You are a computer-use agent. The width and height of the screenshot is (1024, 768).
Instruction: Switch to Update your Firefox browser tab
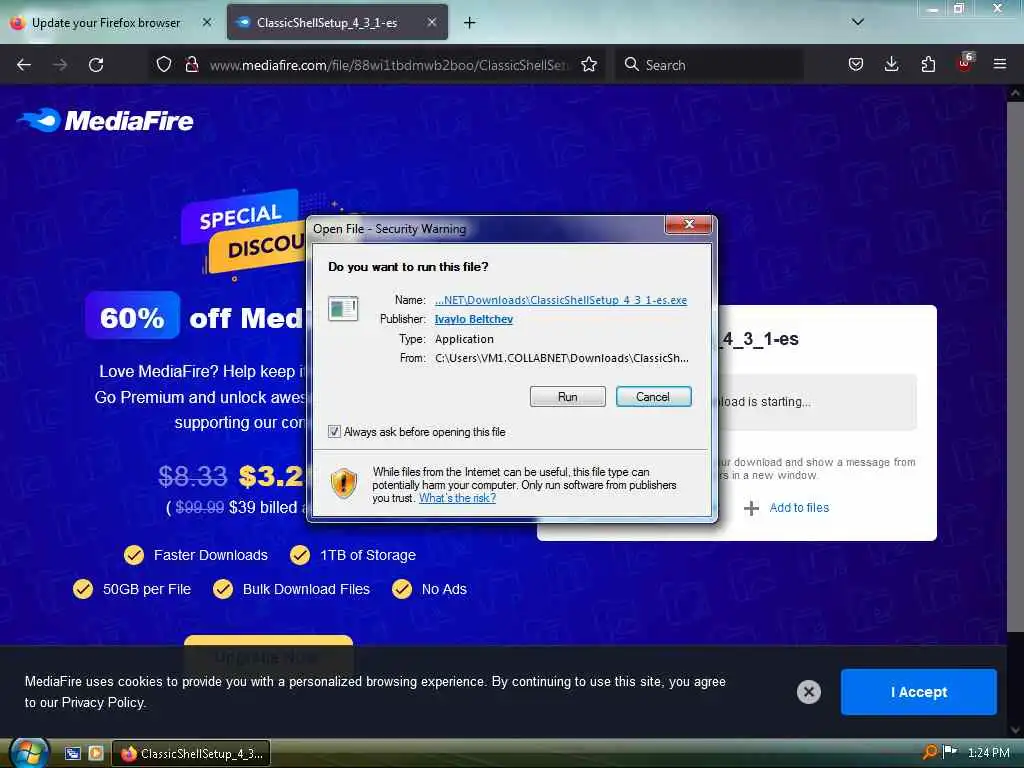[106, 23]
